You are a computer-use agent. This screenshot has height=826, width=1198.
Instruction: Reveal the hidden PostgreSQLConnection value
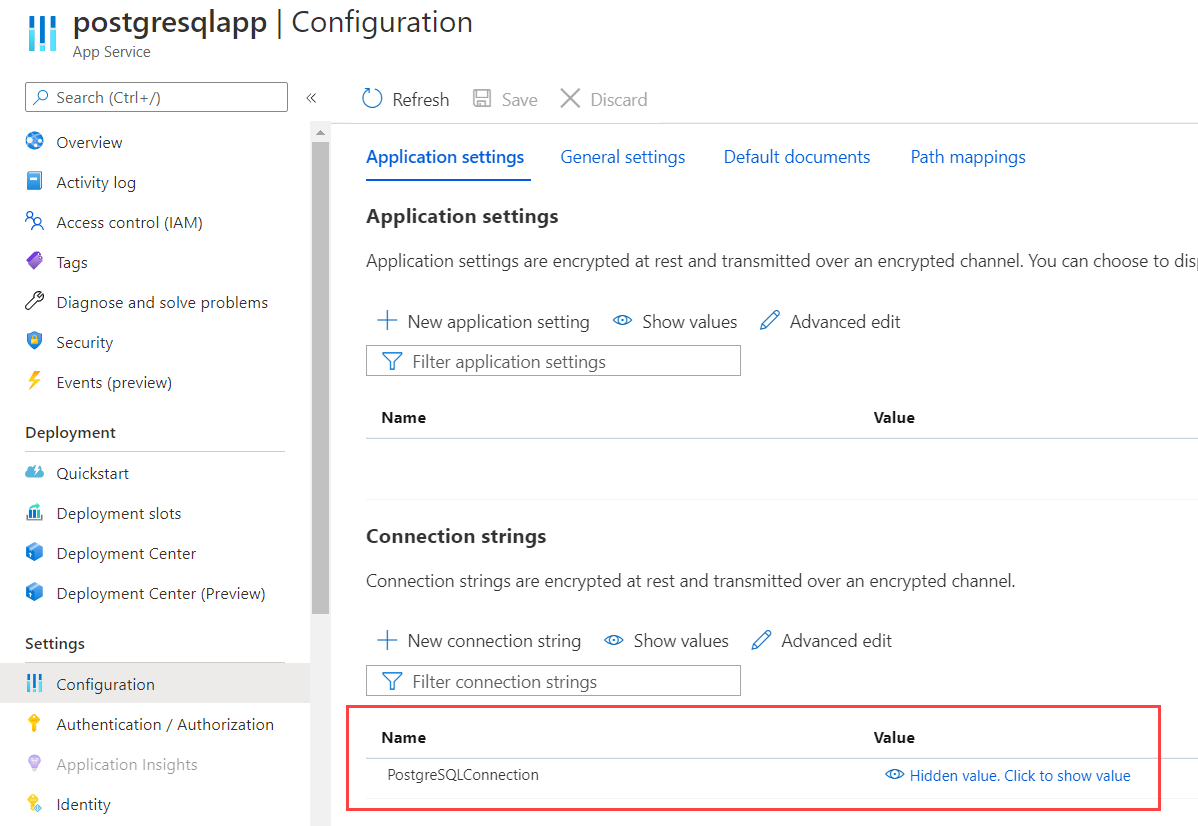pyautogui.click(x=1008, y=776)
